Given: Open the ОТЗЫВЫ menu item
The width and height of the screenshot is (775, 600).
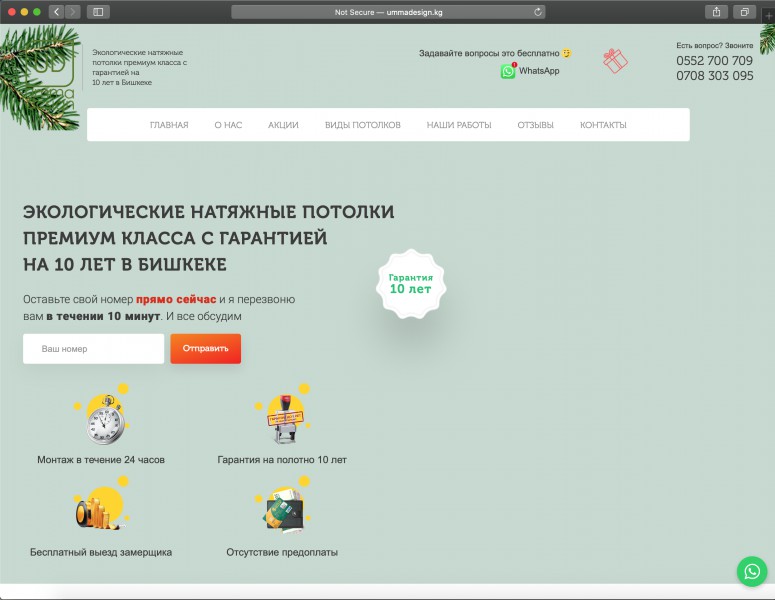Looking at the screenshot, I should (535, 125).
